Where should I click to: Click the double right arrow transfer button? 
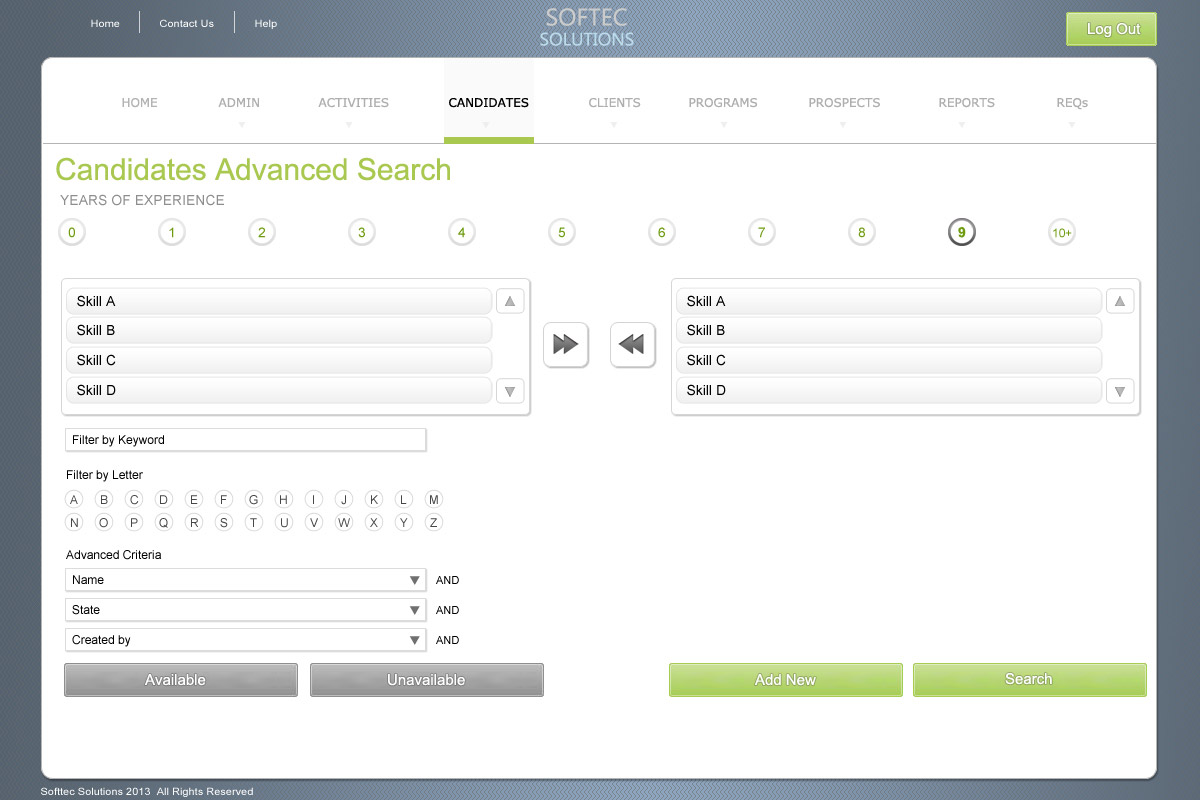pyautogui.click(x=565, y=345)
